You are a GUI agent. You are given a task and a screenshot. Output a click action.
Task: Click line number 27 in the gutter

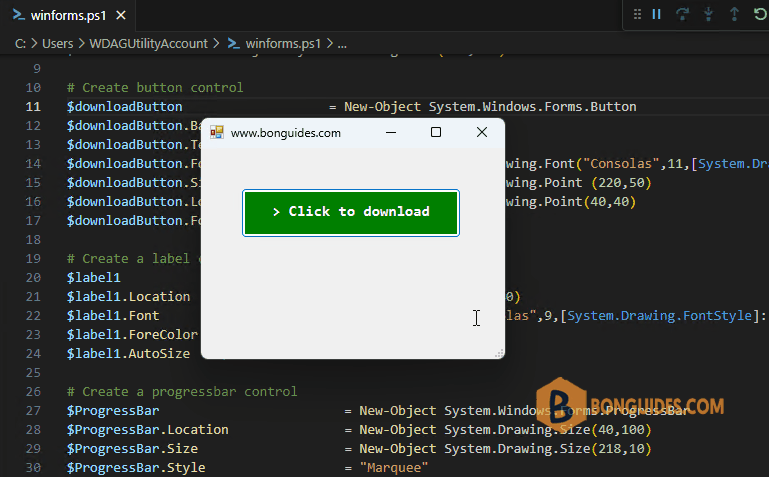(x=33, y=410)
